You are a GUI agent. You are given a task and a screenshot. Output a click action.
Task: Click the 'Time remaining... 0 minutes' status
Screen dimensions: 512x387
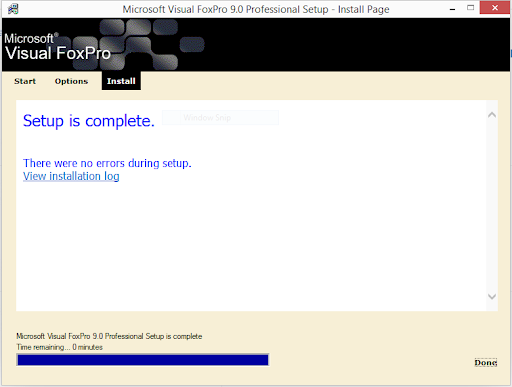[x=60, y=347]
